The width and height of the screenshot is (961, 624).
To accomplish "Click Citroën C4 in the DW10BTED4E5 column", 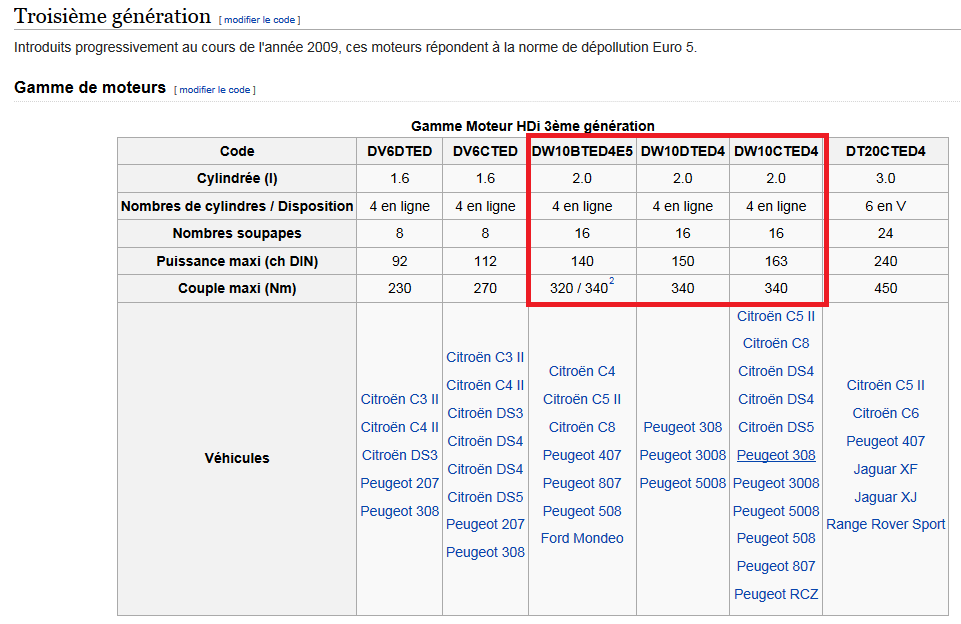I will (x=582, y=371).
